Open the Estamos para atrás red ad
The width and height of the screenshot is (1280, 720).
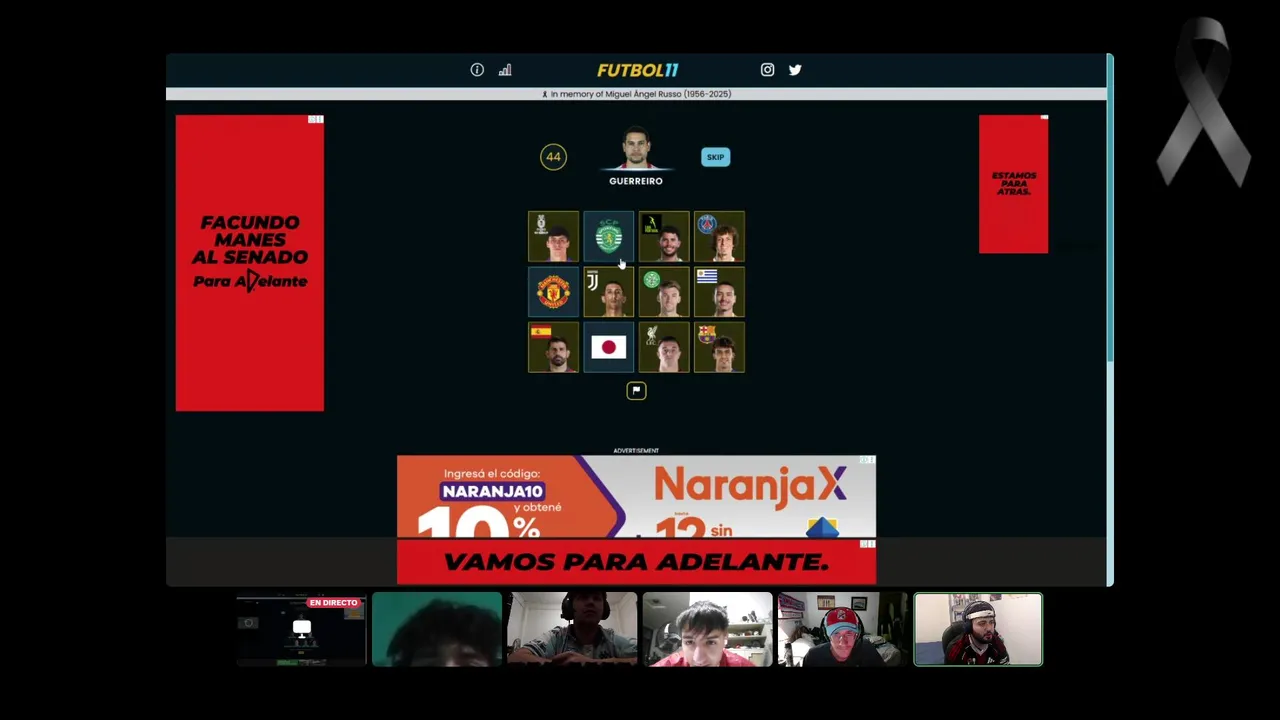[x=1013, y=184]
